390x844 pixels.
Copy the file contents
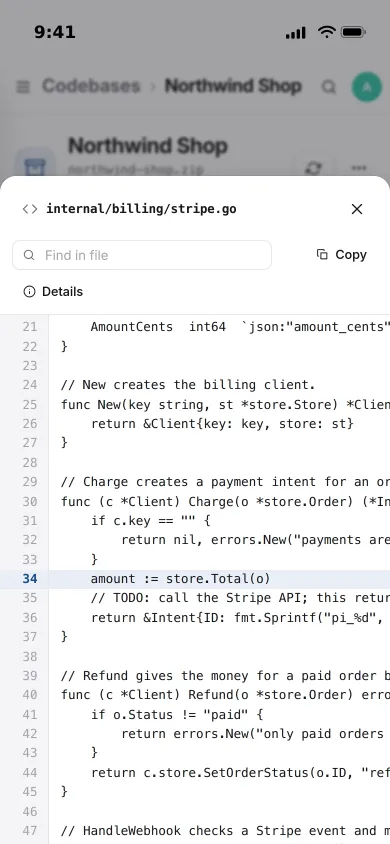(342, 255)
